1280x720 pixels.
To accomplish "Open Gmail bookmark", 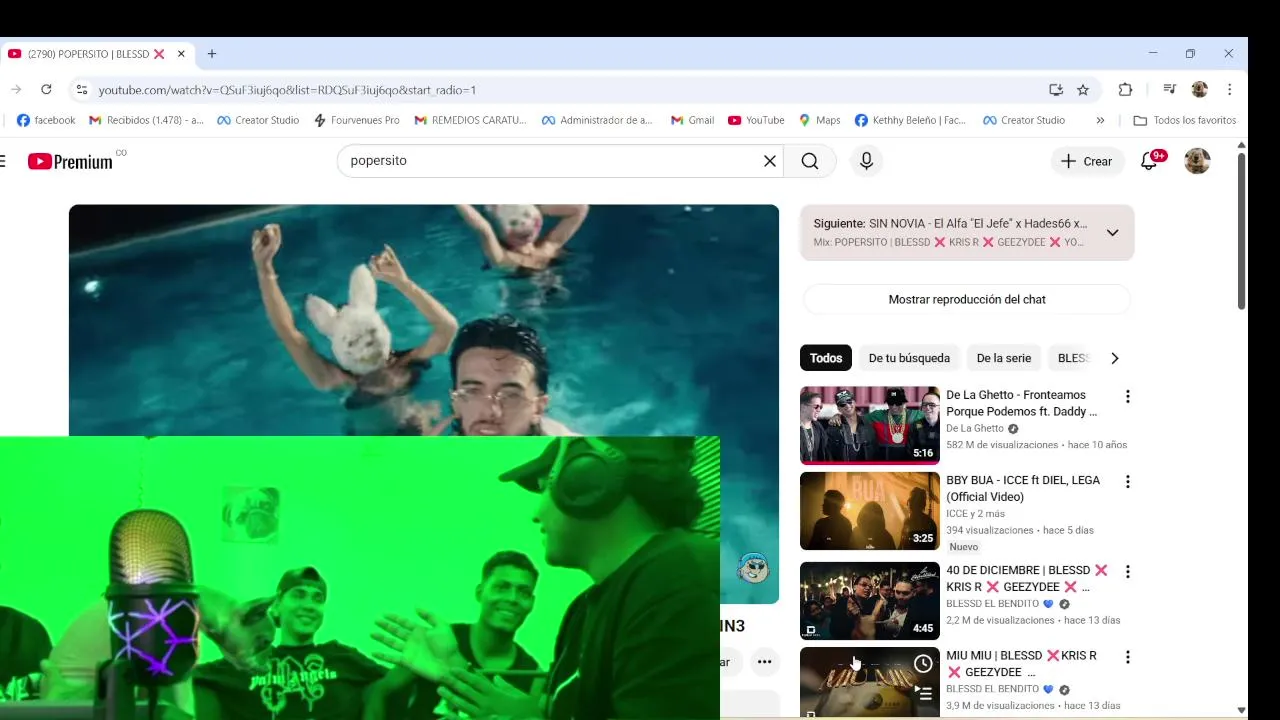I will [690, 120].
